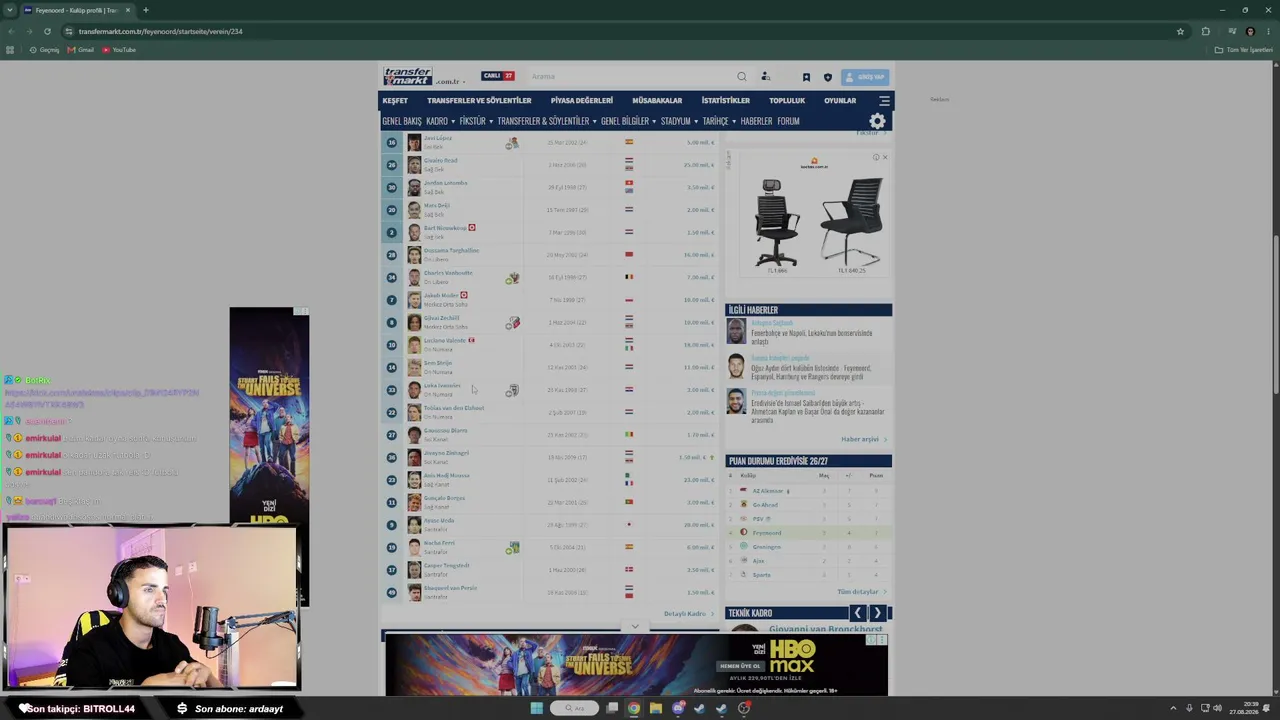Open the bookmark watchlist icon
The height and width of the screenshot is (720, 1280).
[806, 77]
